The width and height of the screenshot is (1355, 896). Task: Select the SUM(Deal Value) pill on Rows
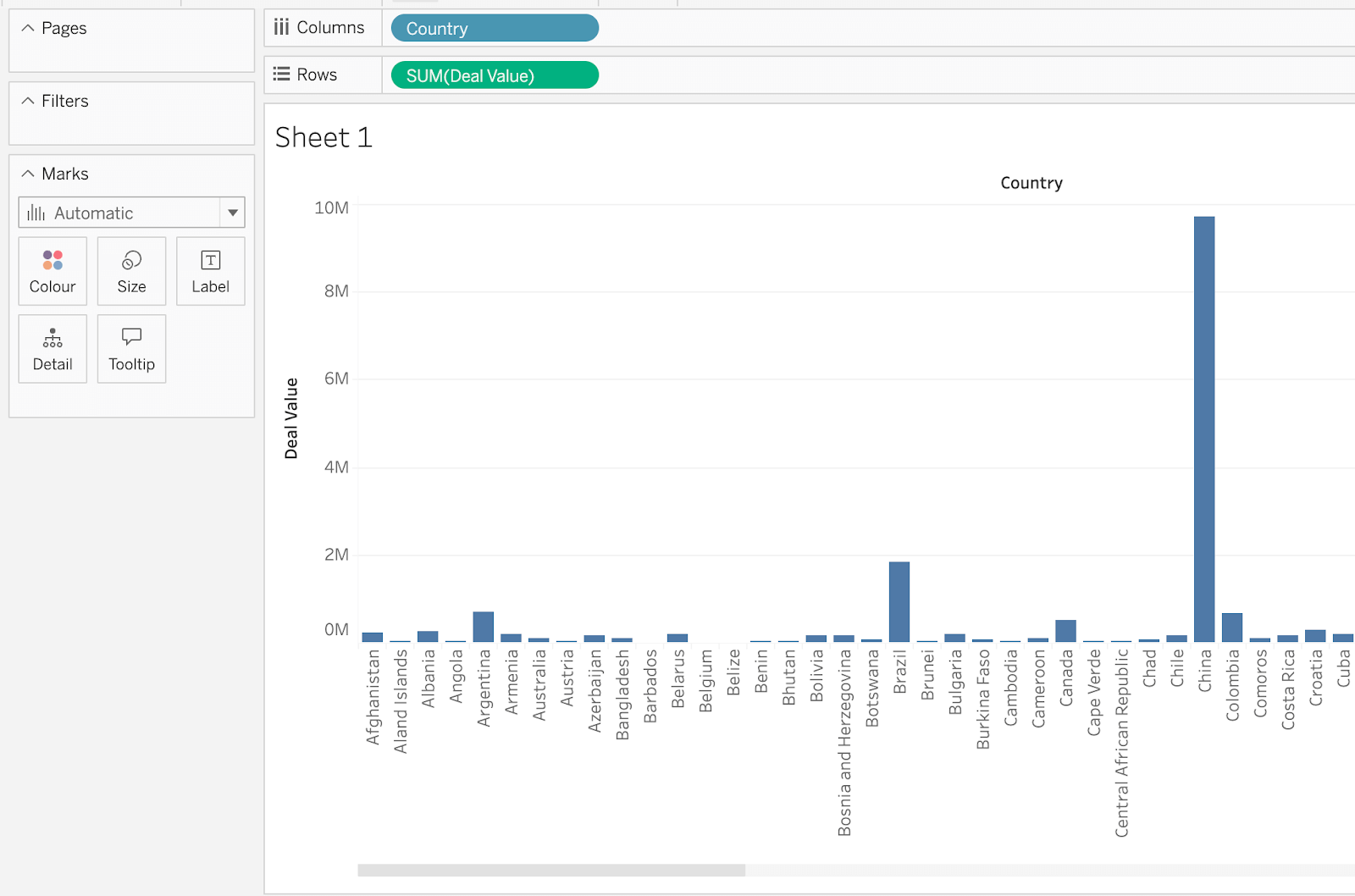click(x=494, y=75)
